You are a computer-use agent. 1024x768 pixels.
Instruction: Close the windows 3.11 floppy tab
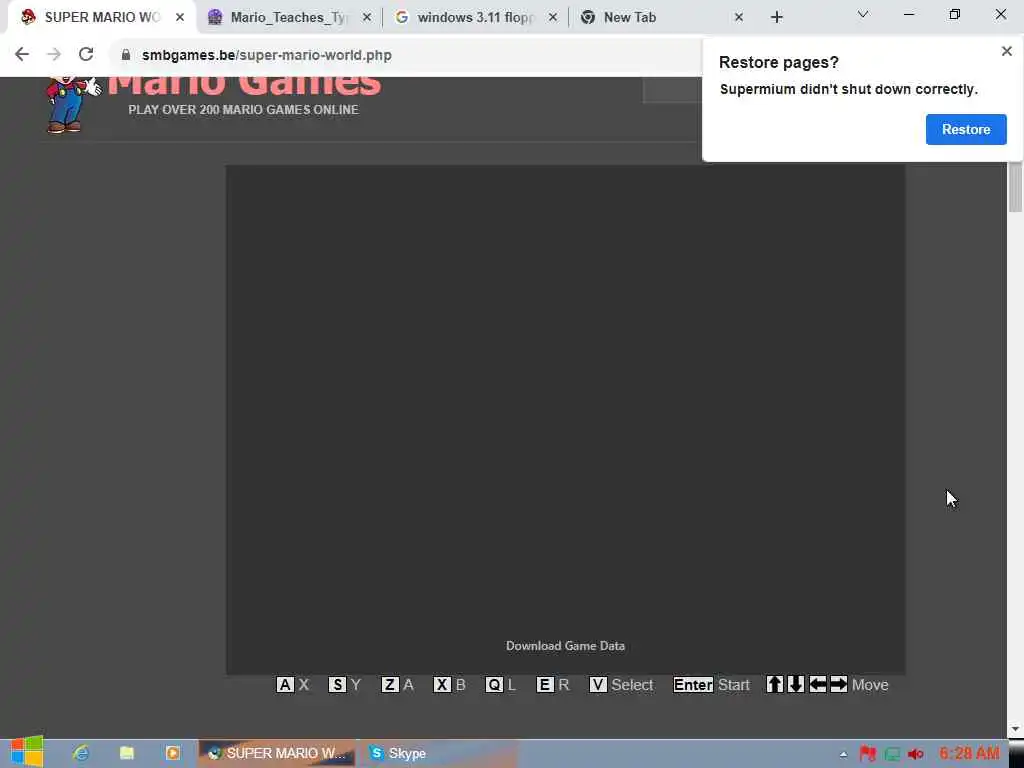pyautogui.click(x=553, y=18)
